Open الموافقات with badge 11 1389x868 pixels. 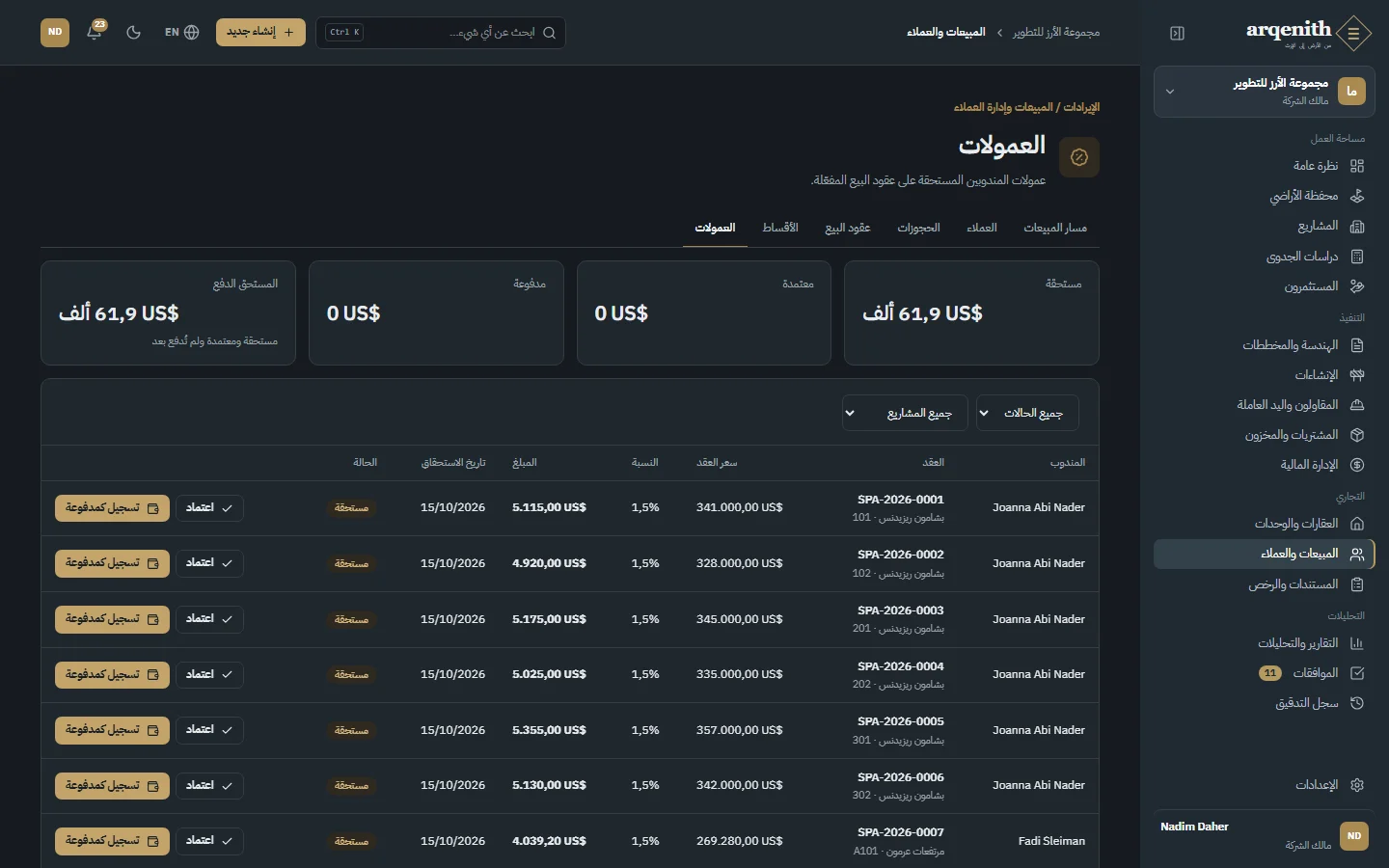tap(1265, 673)
